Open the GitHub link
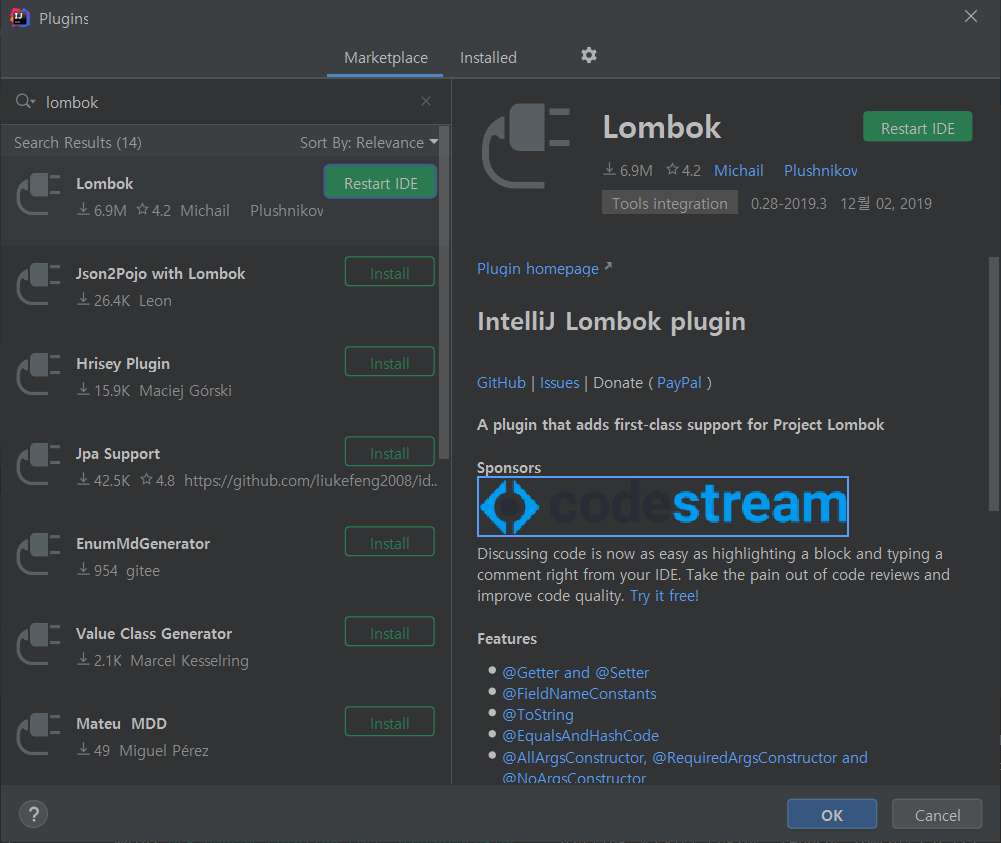 coord(501,383)
